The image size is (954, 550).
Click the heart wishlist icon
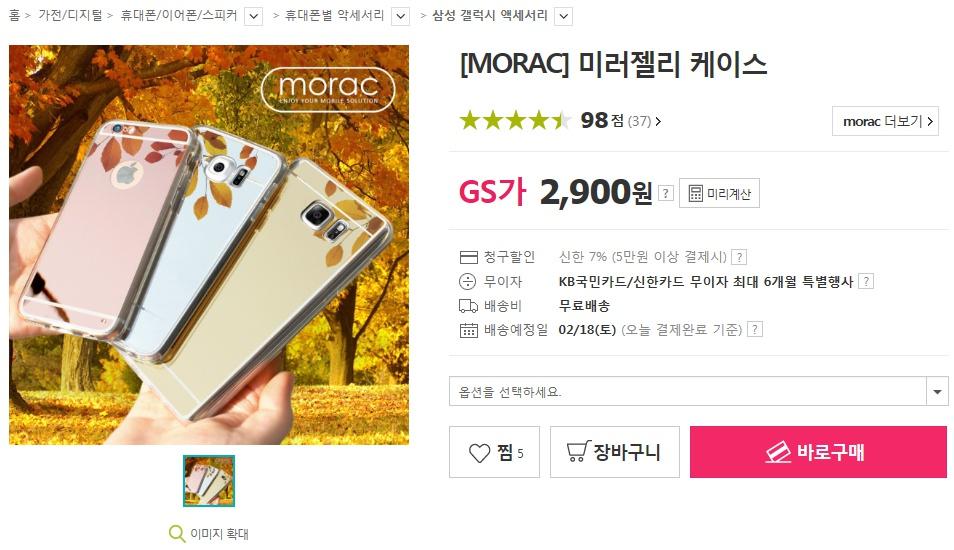479,453
